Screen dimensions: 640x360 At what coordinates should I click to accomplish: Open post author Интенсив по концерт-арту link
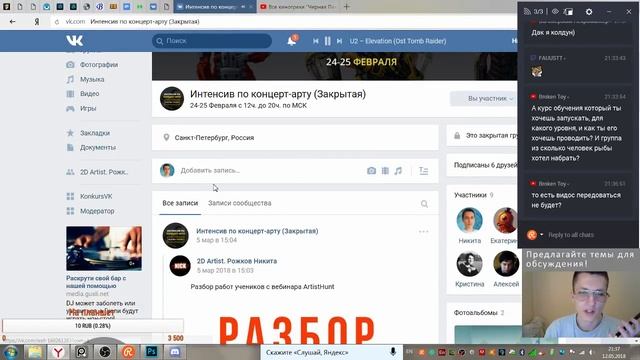(257, 231)
